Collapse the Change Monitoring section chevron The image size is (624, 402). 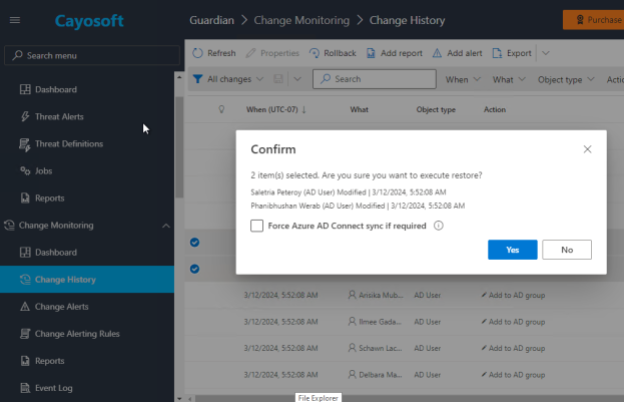(166, 226)
